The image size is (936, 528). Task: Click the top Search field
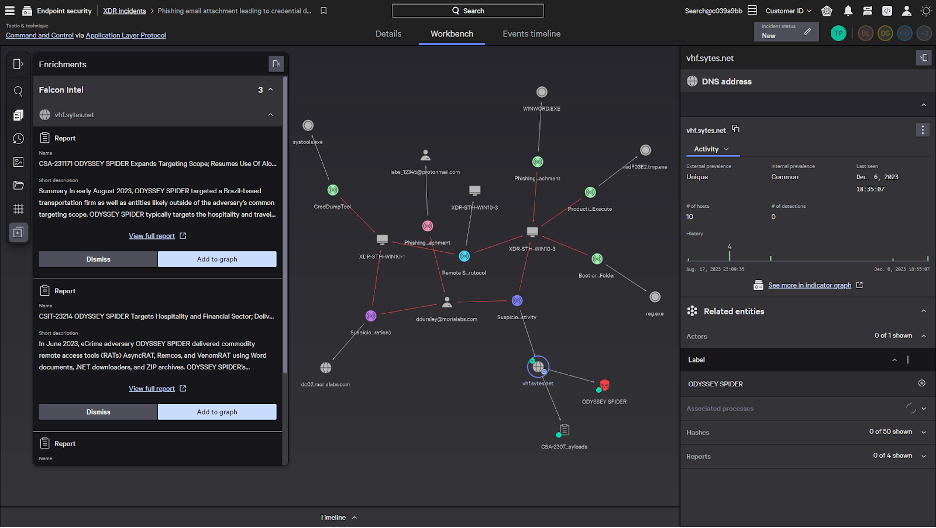click(468, 10)
